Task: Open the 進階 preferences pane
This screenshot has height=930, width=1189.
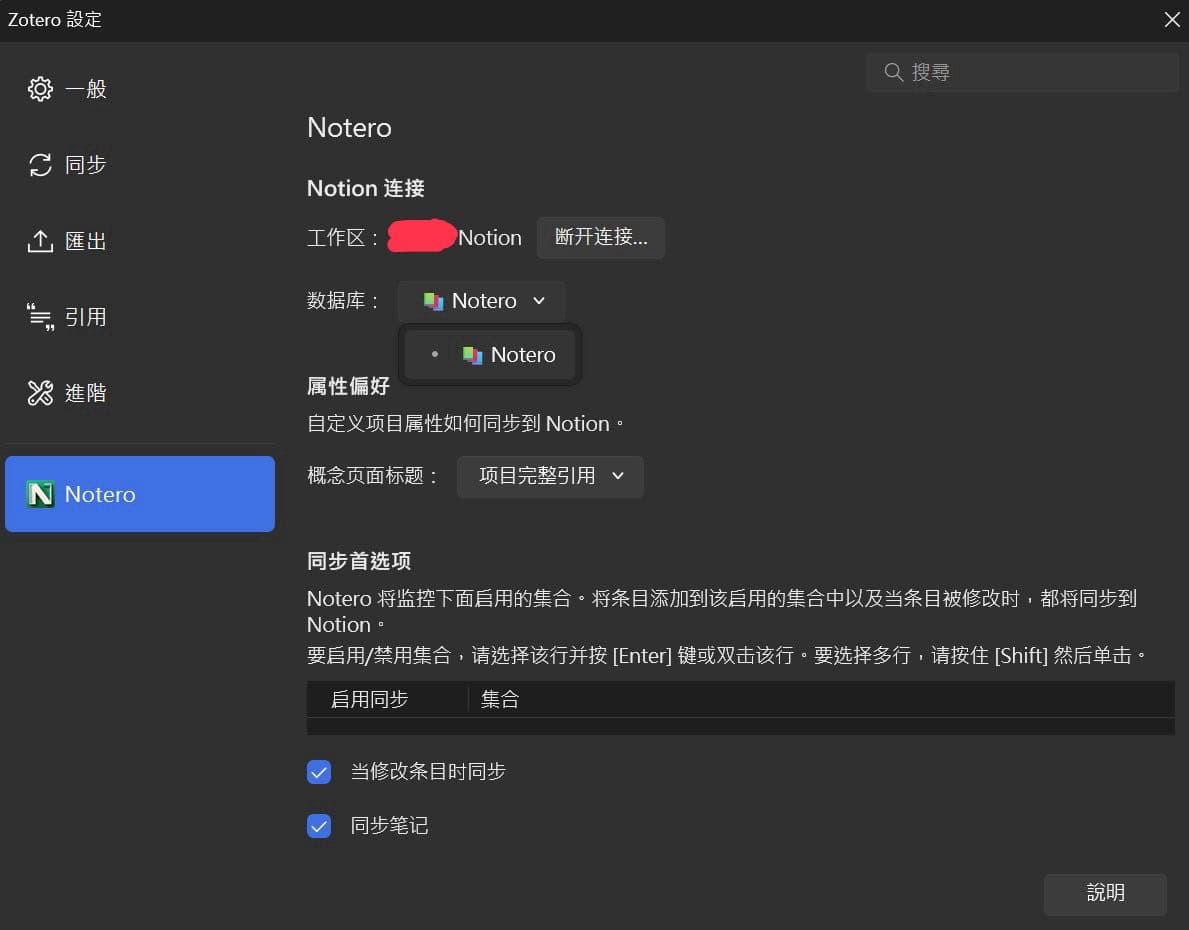Action: pos(140,393)
